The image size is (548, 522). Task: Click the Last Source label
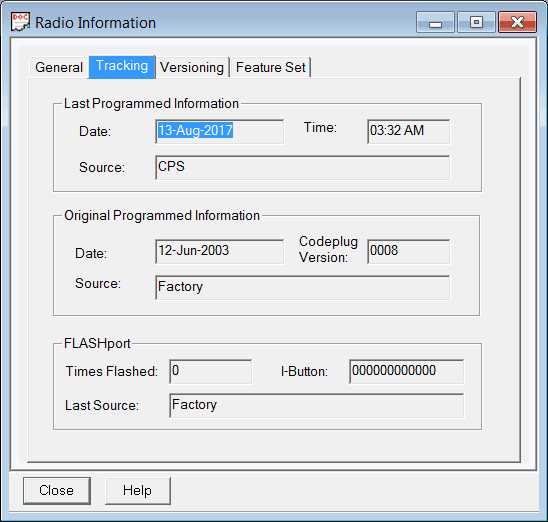102,405
